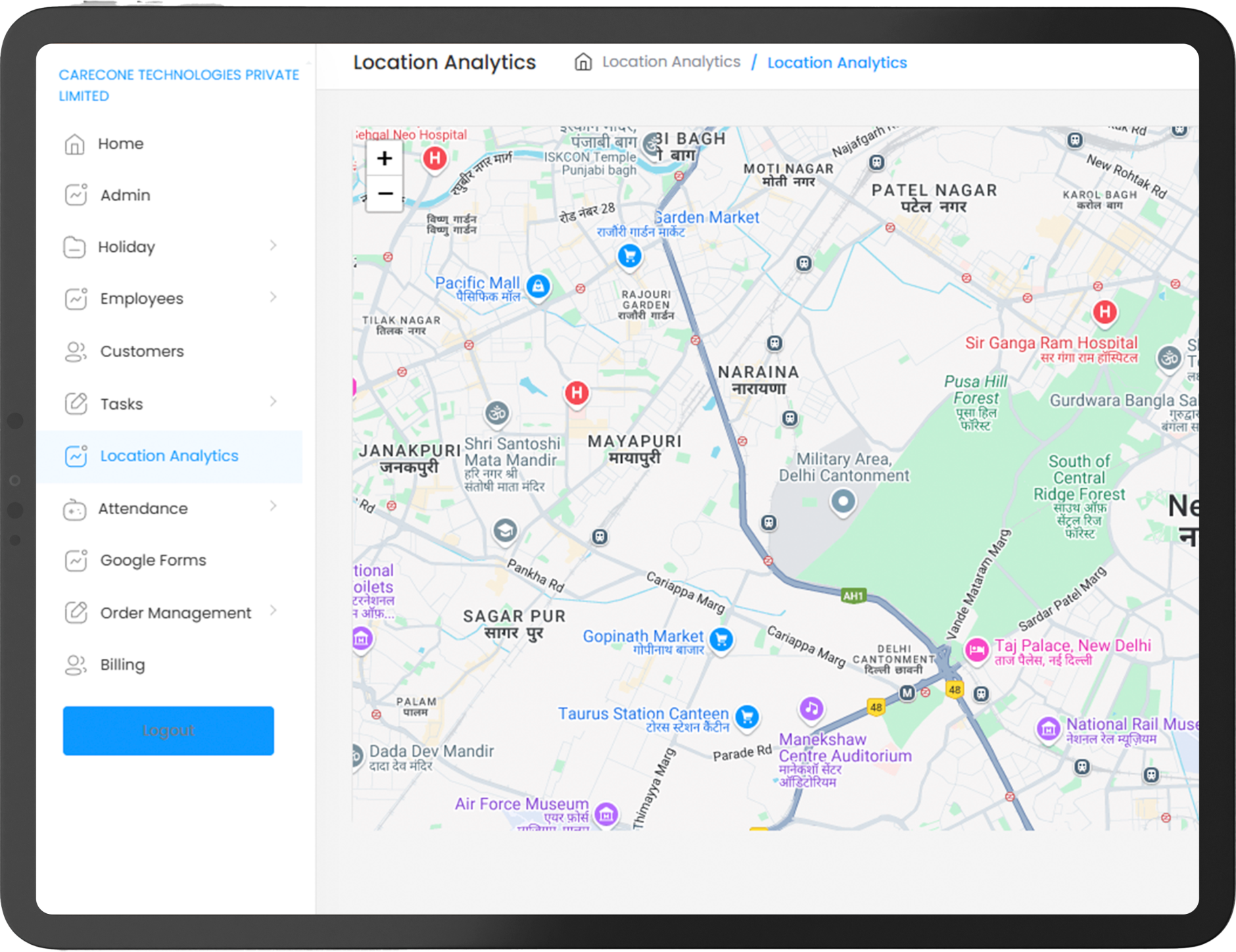
Task: Click Manekshaw Centre Auditorium music marker
Action: (x=812, y=709)
